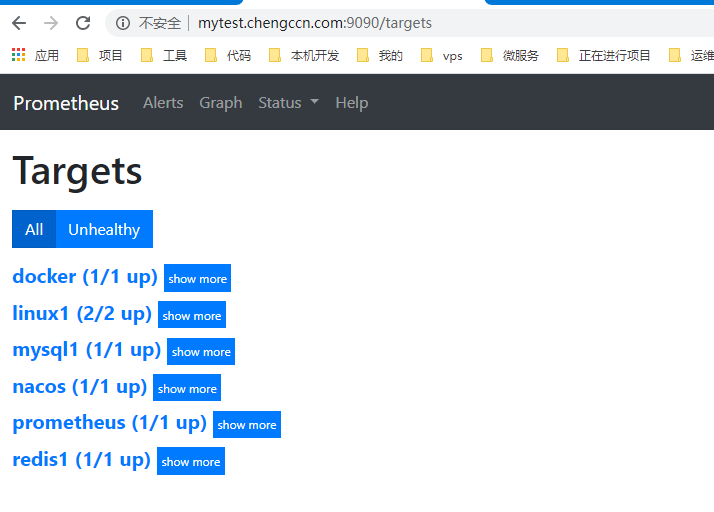Viewport: 714px width, 512px height.
Task: Open the Graph page
Action: pos(221,102)
